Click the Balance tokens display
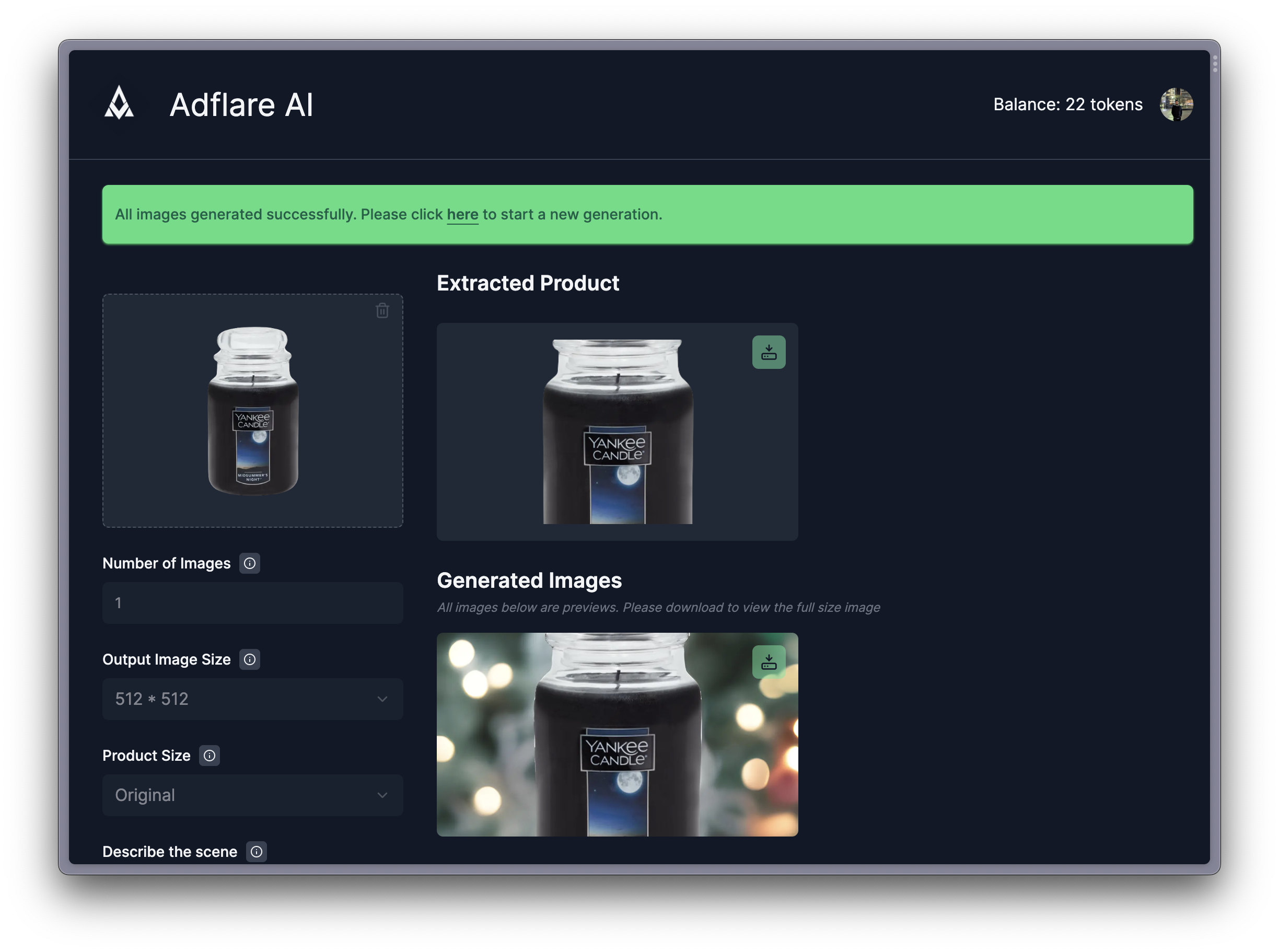 (1067, 105)
